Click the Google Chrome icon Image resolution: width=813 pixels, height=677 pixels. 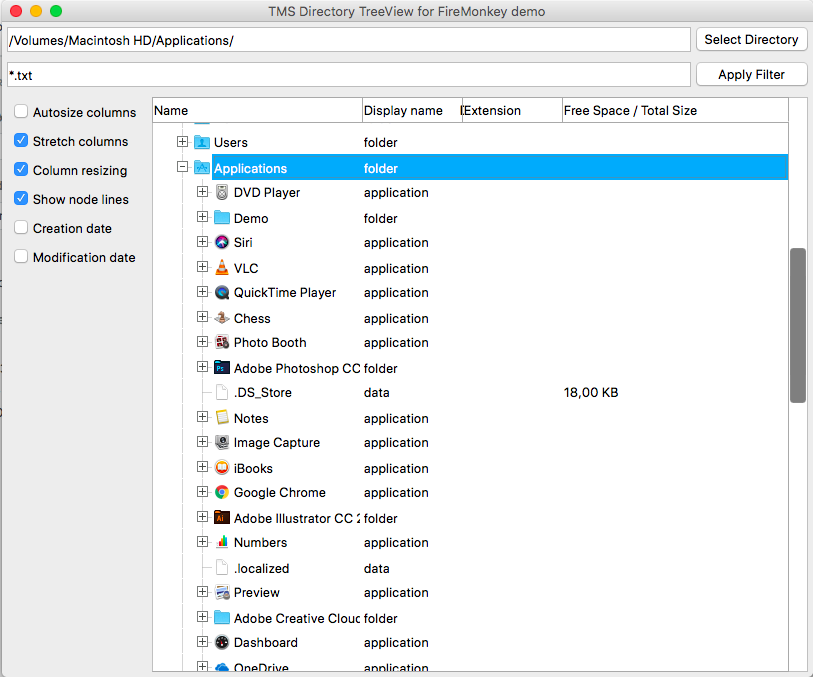(222, 492)
